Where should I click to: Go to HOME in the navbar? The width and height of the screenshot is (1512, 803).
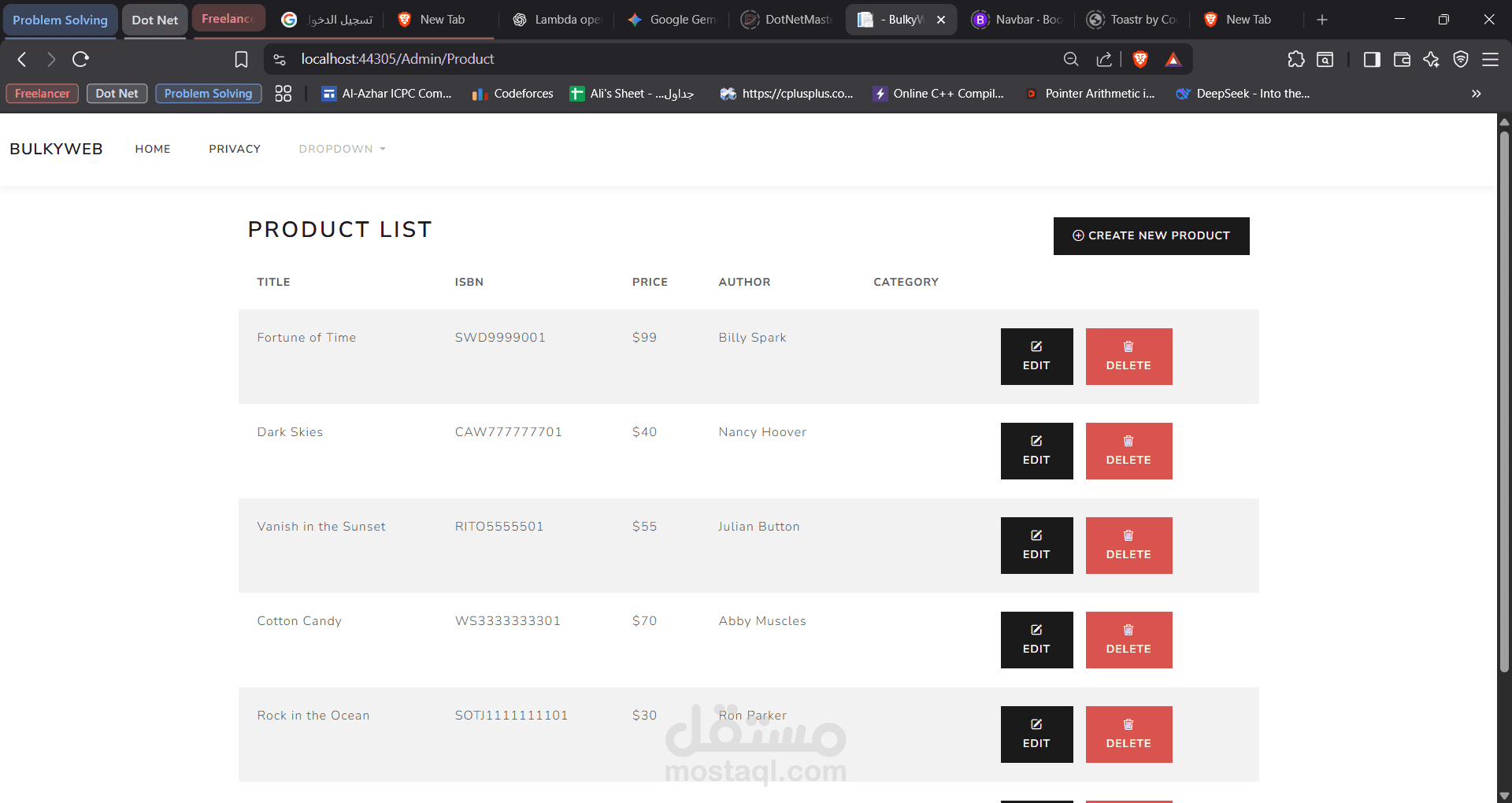click(x=153, y=149)
